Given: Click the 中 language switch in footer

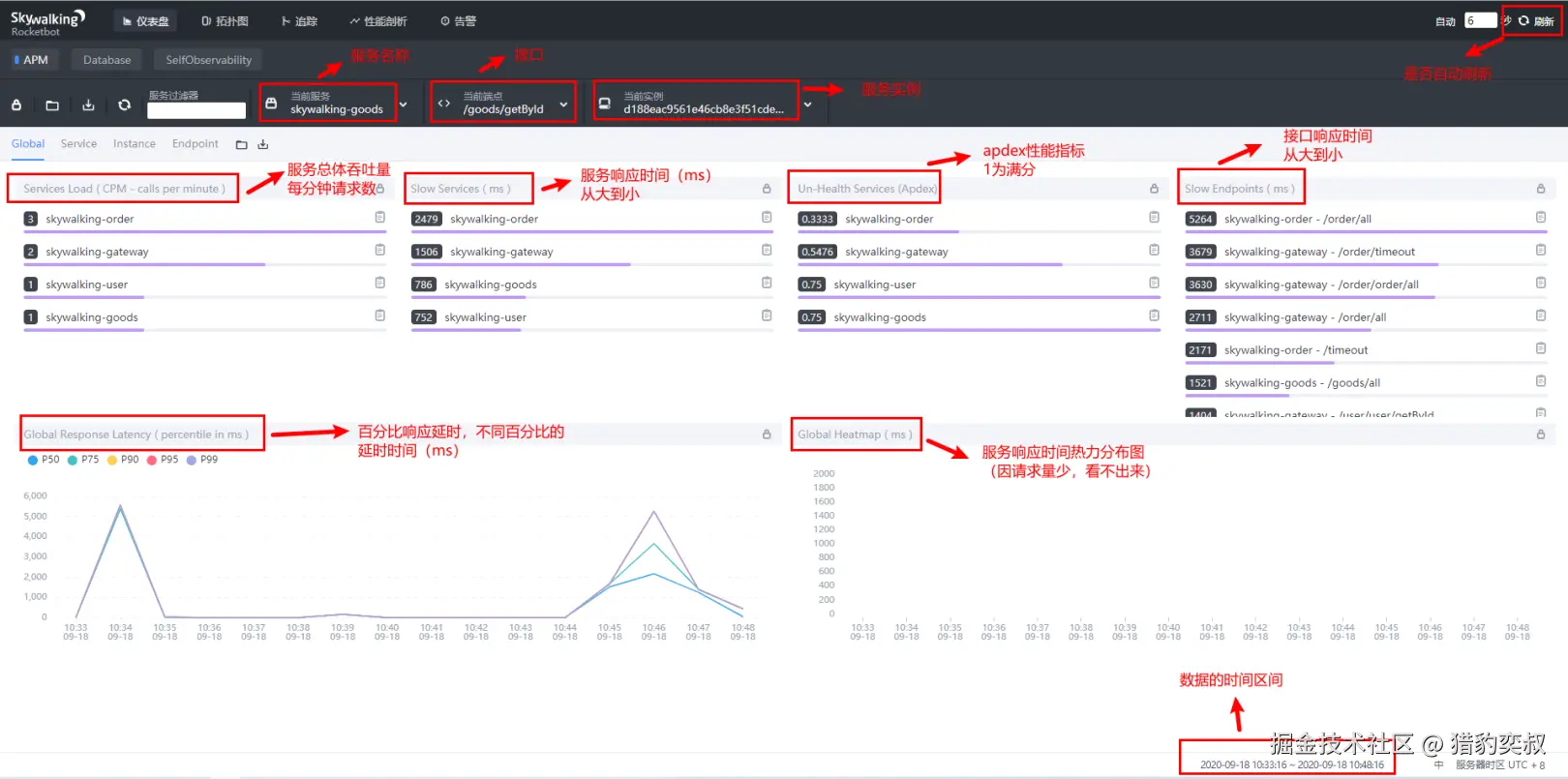Looking at the screenshot, I should 1438,764.
